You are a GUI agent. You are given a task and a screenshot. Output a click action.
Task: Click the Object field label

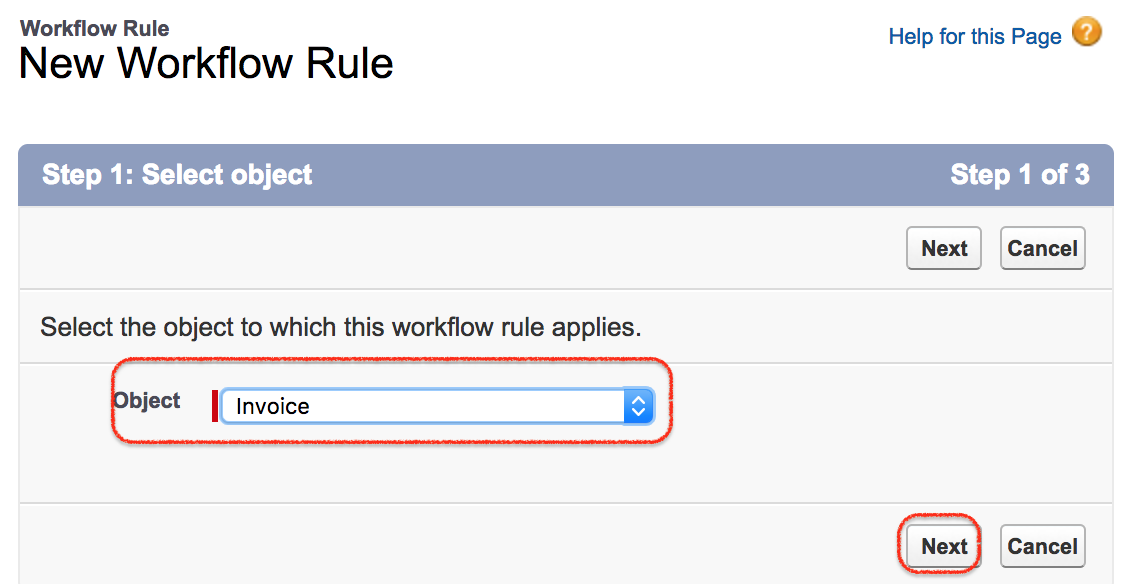[x=147, y=400]
